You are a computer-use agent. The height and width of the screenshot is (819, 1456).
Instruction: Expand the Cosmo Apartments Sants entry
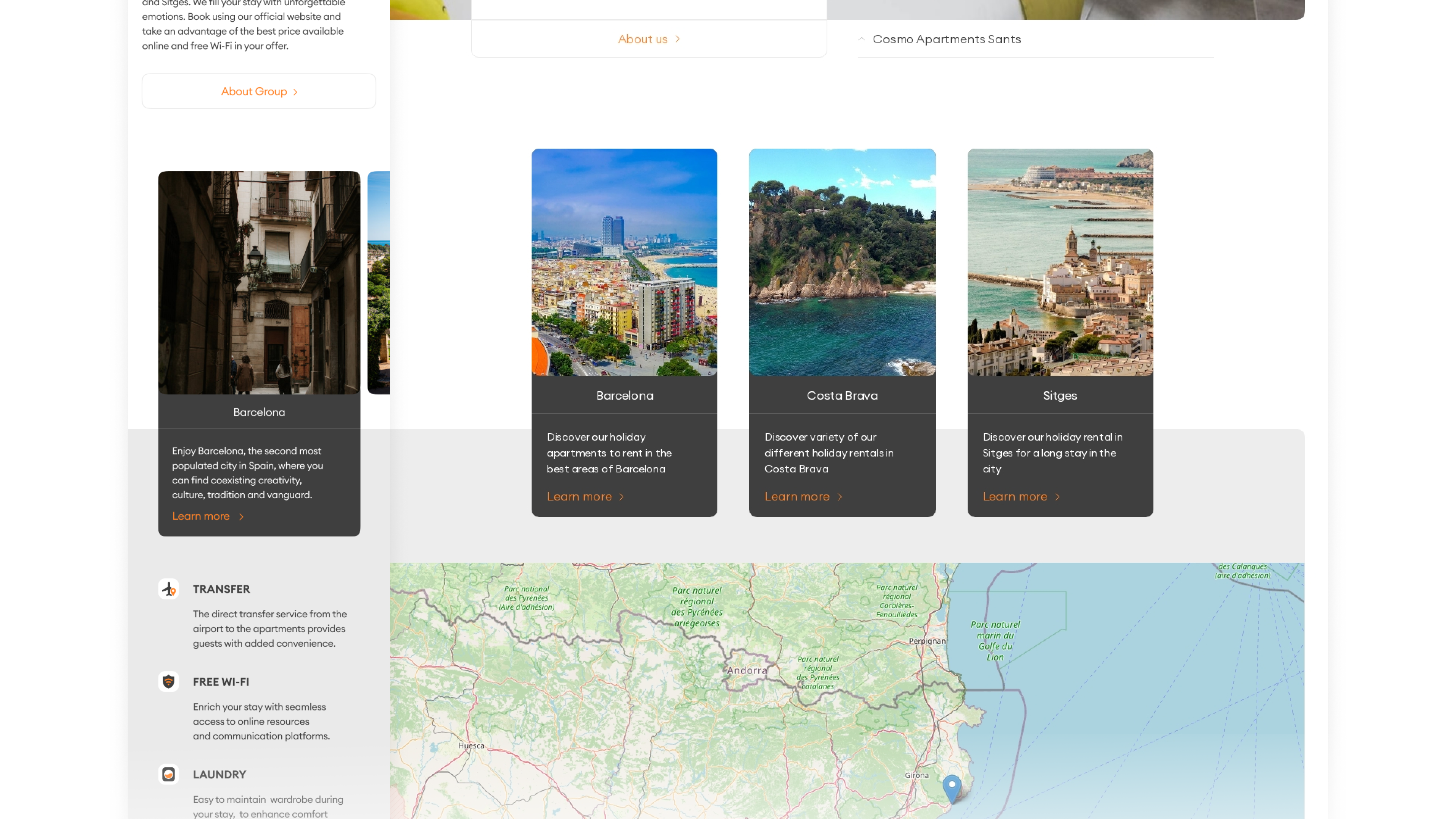coord(947,39)
